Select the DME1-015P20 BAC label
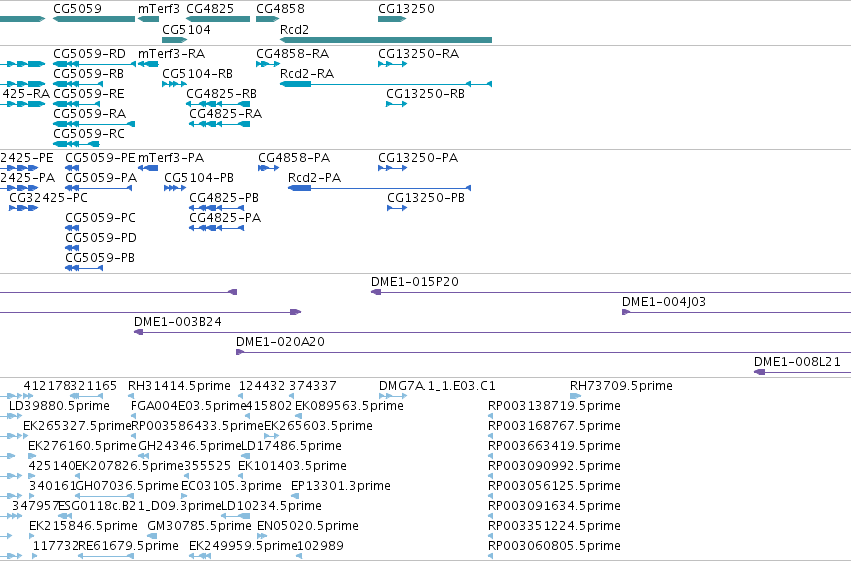 415,282
